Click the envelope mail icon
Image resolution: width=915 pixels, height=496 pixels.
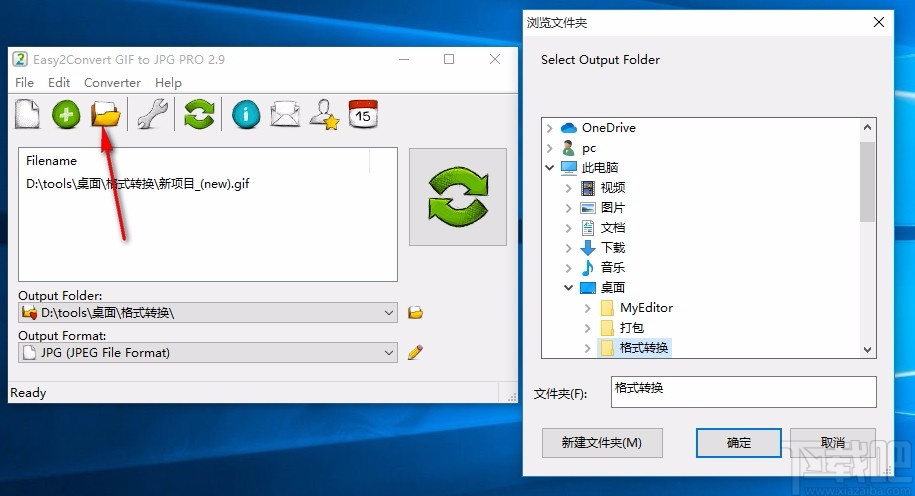(x=285, y=114)
